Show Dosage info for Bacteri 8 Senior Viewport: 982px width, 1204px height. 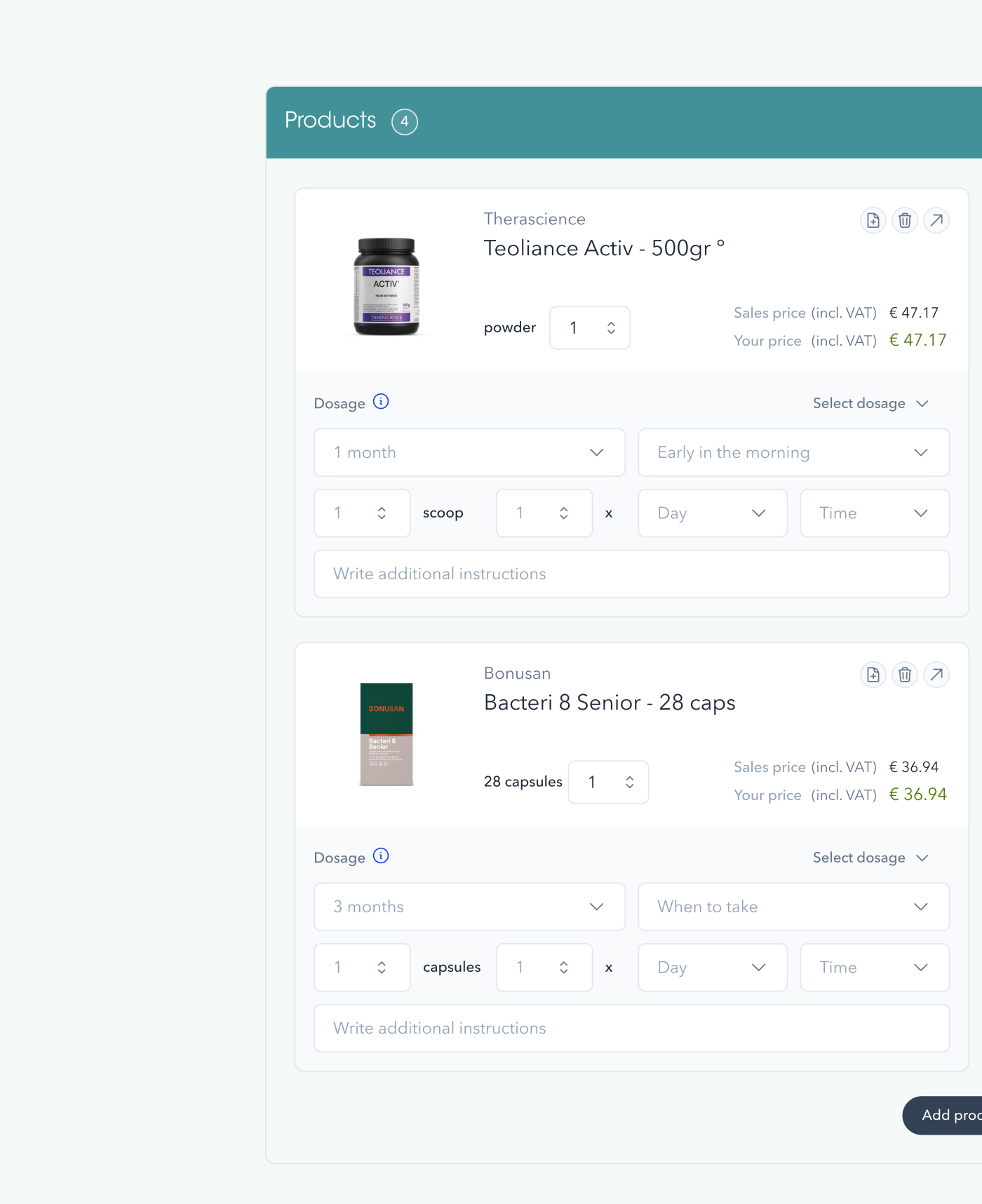pos(381,856)
